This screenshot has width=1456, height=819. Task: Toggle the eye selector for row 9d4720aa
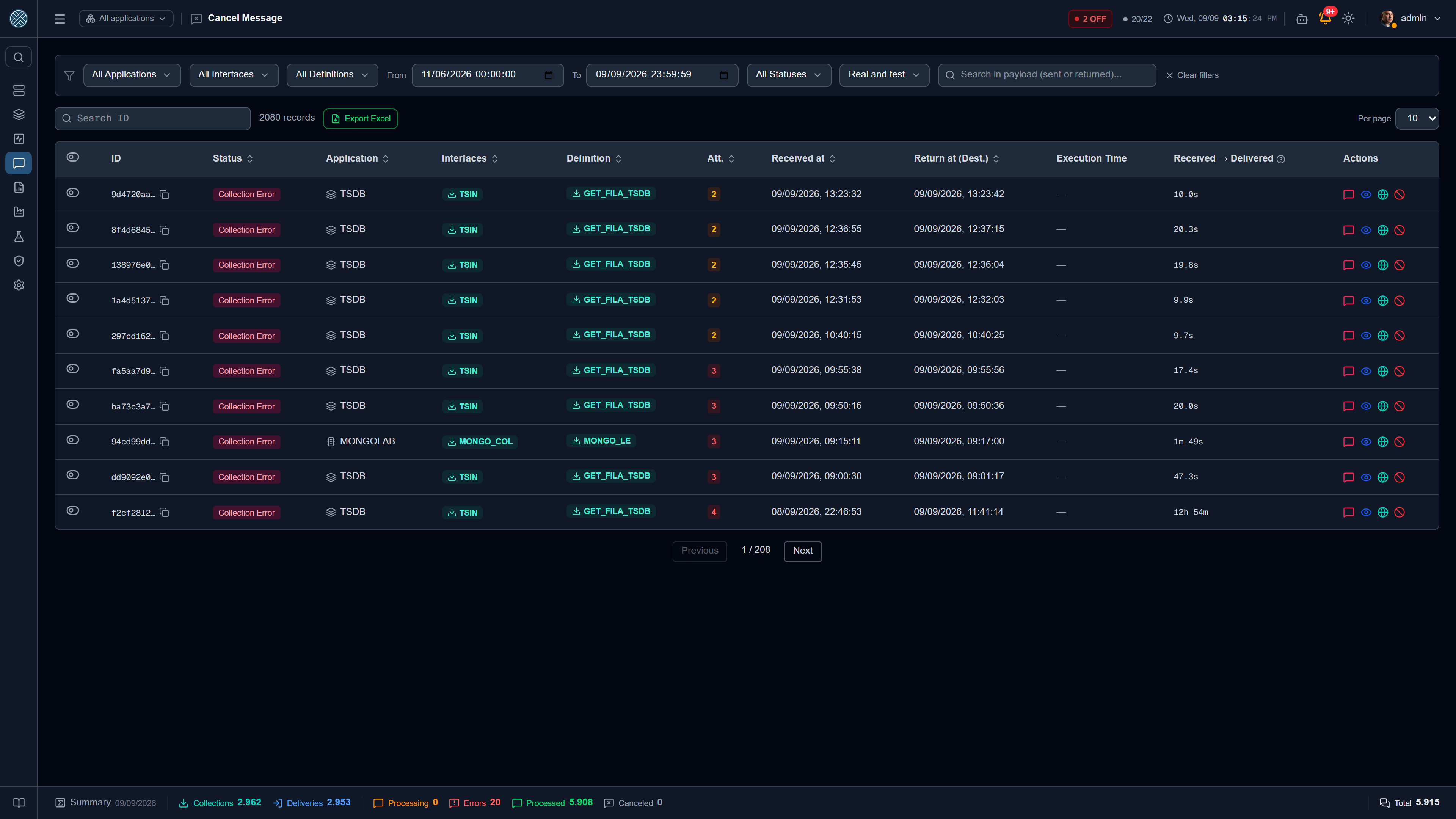pos(73,193)
